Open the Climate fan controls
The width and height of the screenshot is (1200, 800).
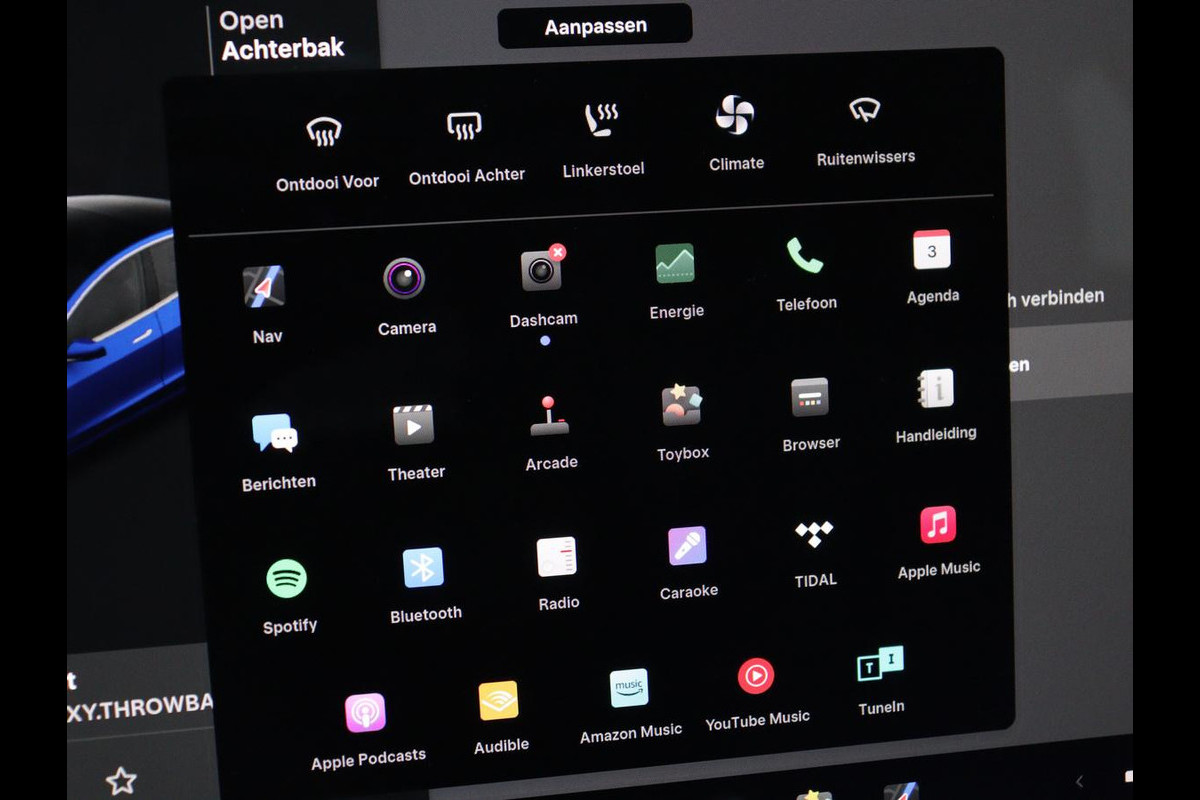pyautogui.click(x=735, y=115)
